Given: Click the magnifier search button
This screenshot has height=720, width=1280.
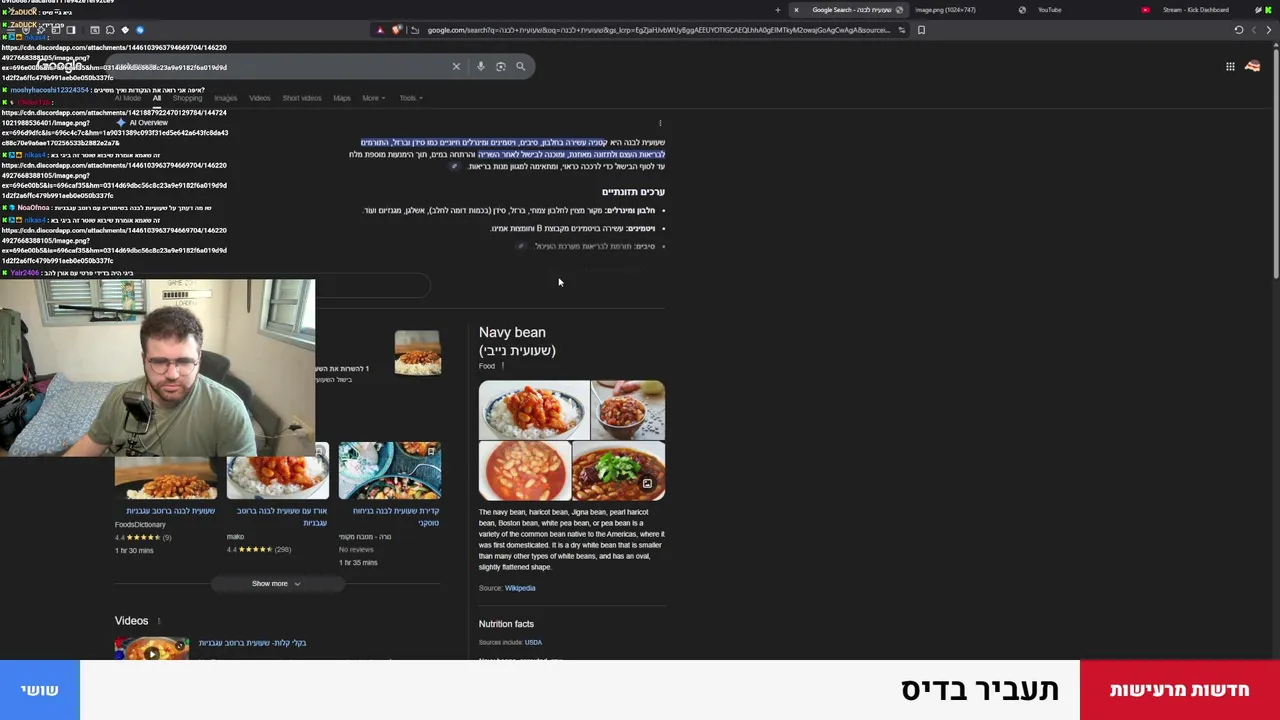Looking at the screenshot, I should click(x=520, y=66).
